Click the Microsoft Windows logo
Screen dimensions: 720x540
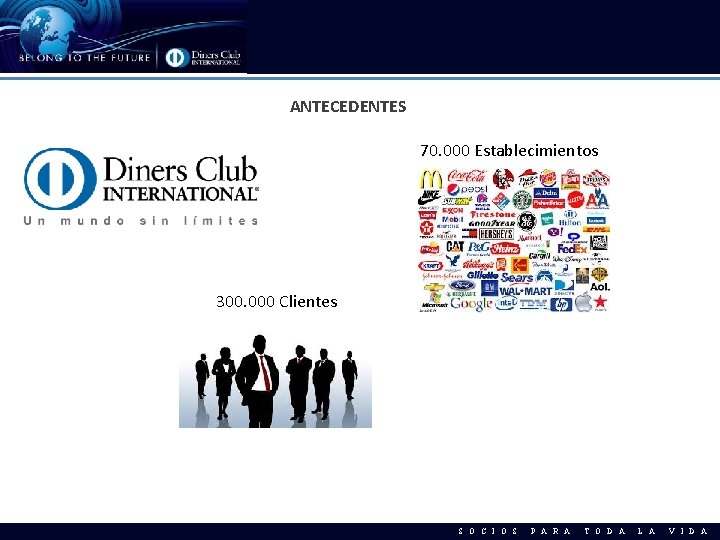tap(434, 299)
